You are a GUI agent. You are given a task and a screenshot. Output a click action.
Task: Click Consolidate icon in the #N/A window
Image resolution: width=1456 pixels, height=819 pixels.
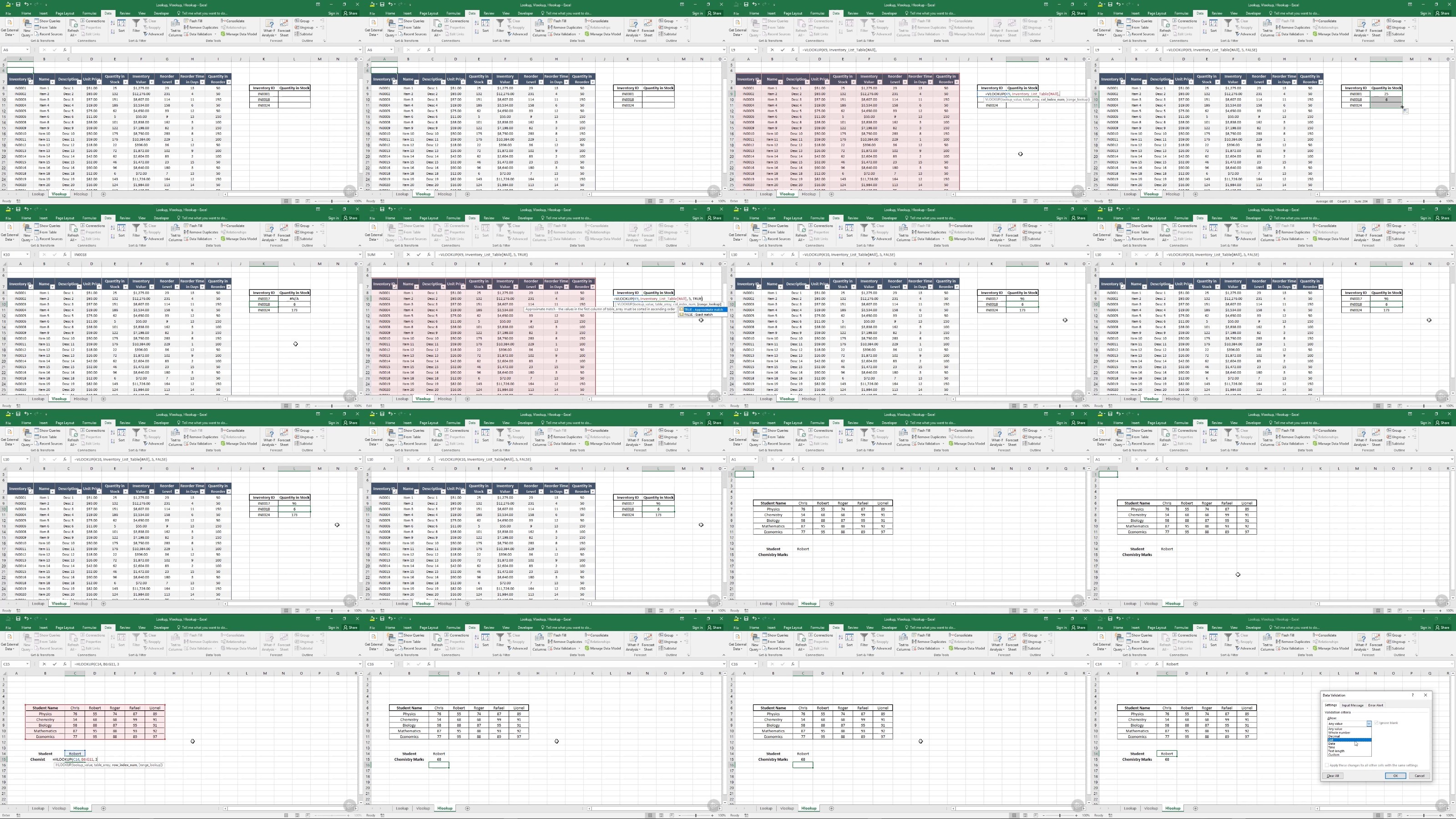pyautogui.click(x=223, y=226)
